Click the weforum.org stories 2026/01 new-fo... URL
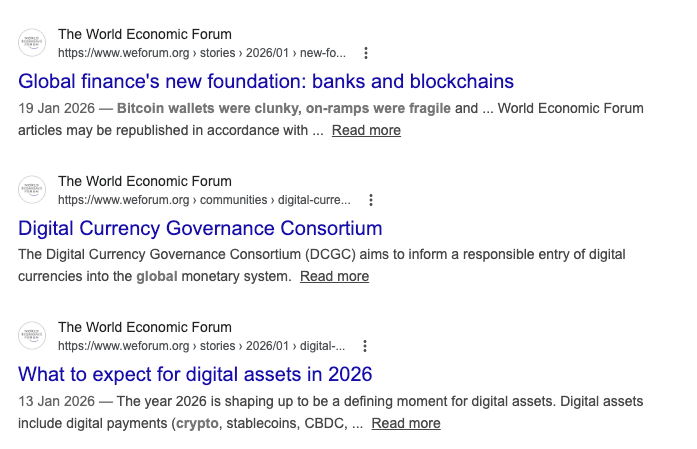The image size is (697, 449). (201, 53)
